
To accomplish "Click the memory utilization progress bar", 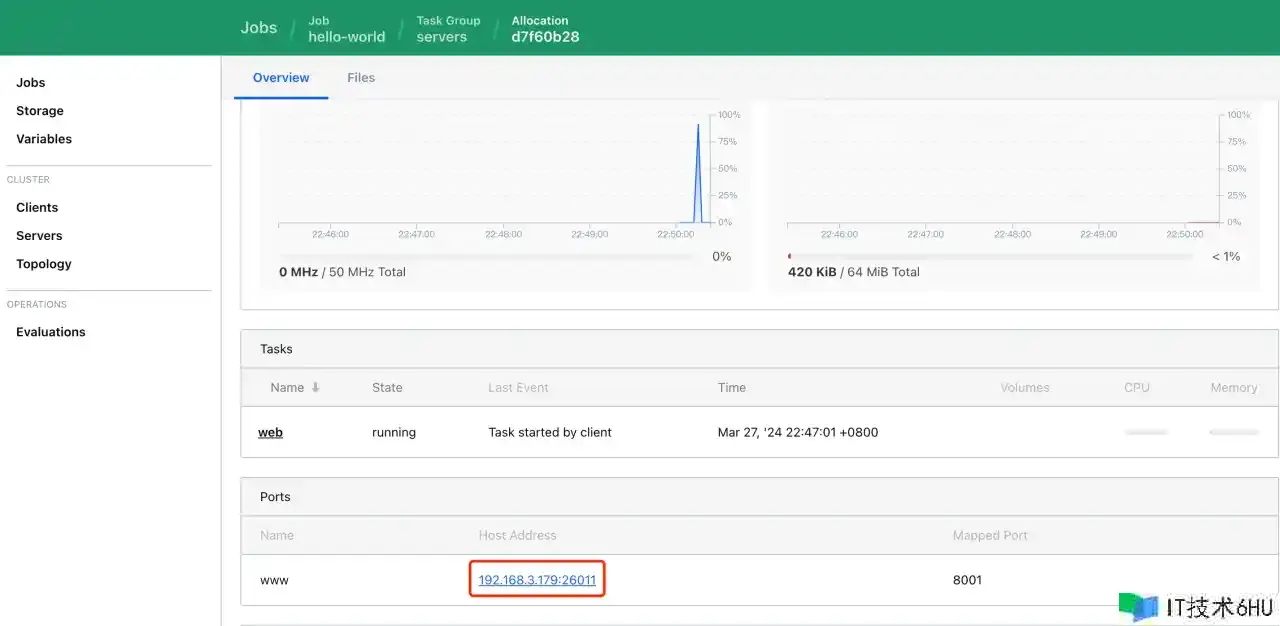I will tap(990, 256).
